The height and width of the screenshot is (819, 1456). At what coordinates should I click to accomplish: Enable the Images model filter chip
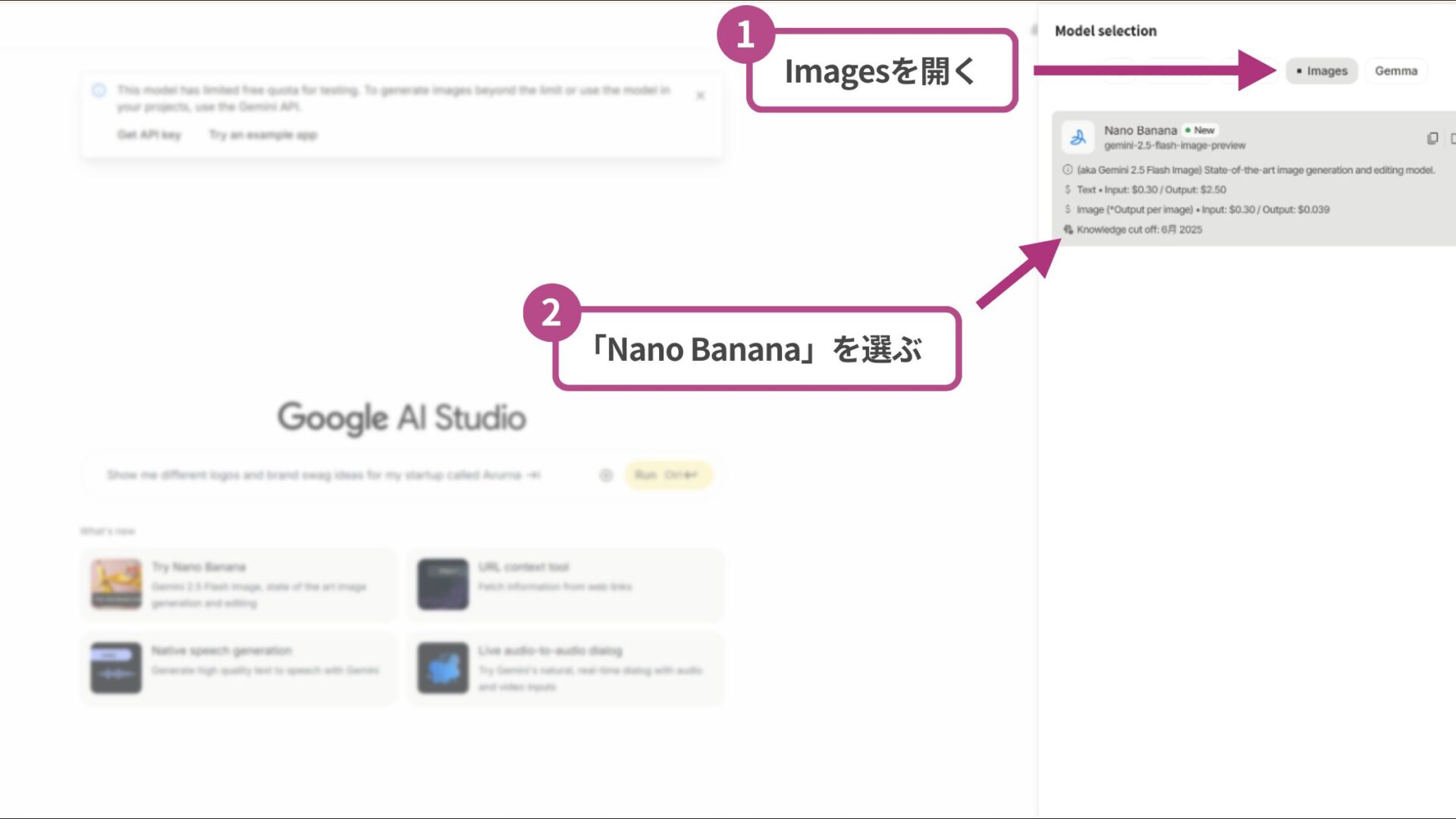(1321, 71)
